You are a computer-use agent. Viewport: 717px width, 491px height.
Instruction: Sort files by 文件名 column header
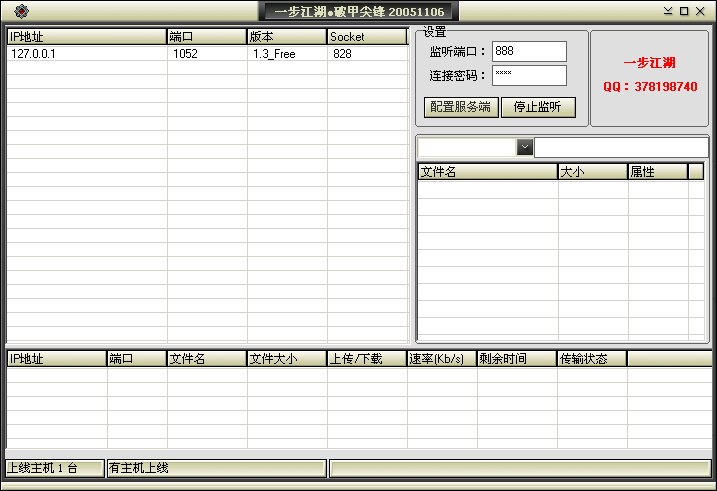[487, 172]
